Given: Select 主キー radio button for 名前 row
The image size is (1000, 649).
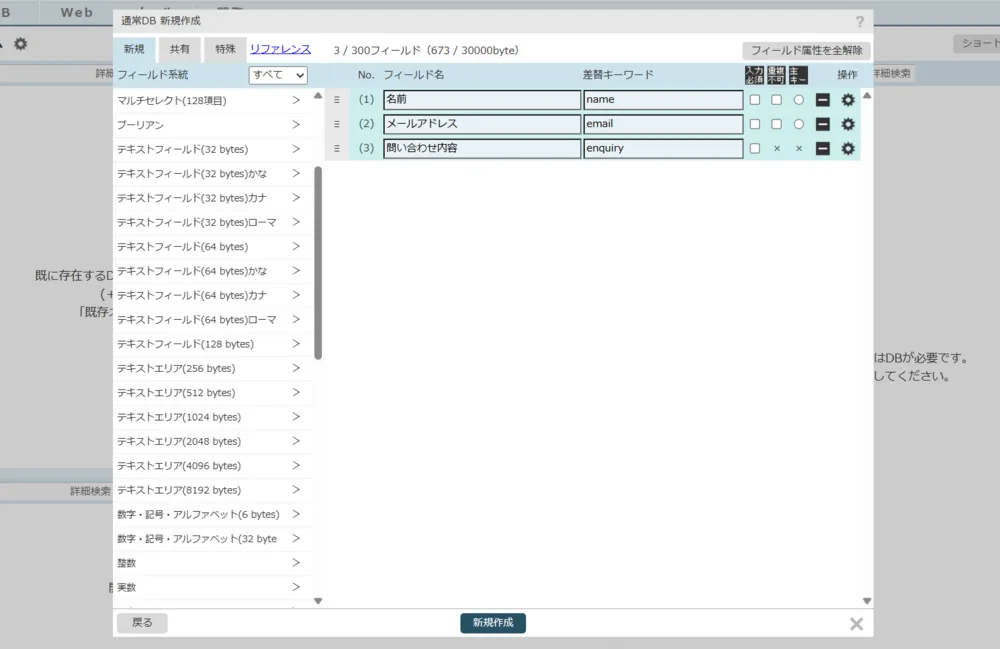Looking at the screenshot, I should (x=798, y=100).
